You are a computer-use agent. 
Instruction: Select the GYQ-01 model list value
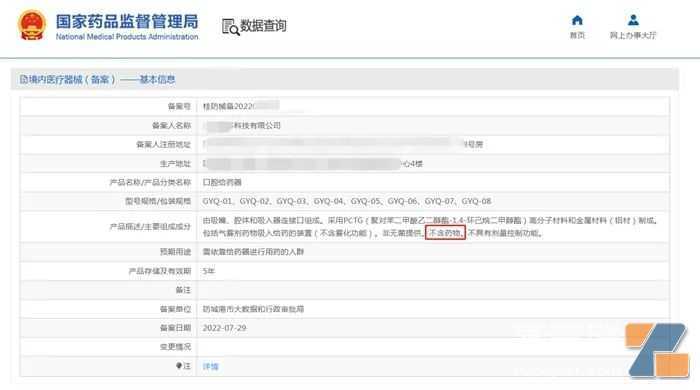click(347, 201)
